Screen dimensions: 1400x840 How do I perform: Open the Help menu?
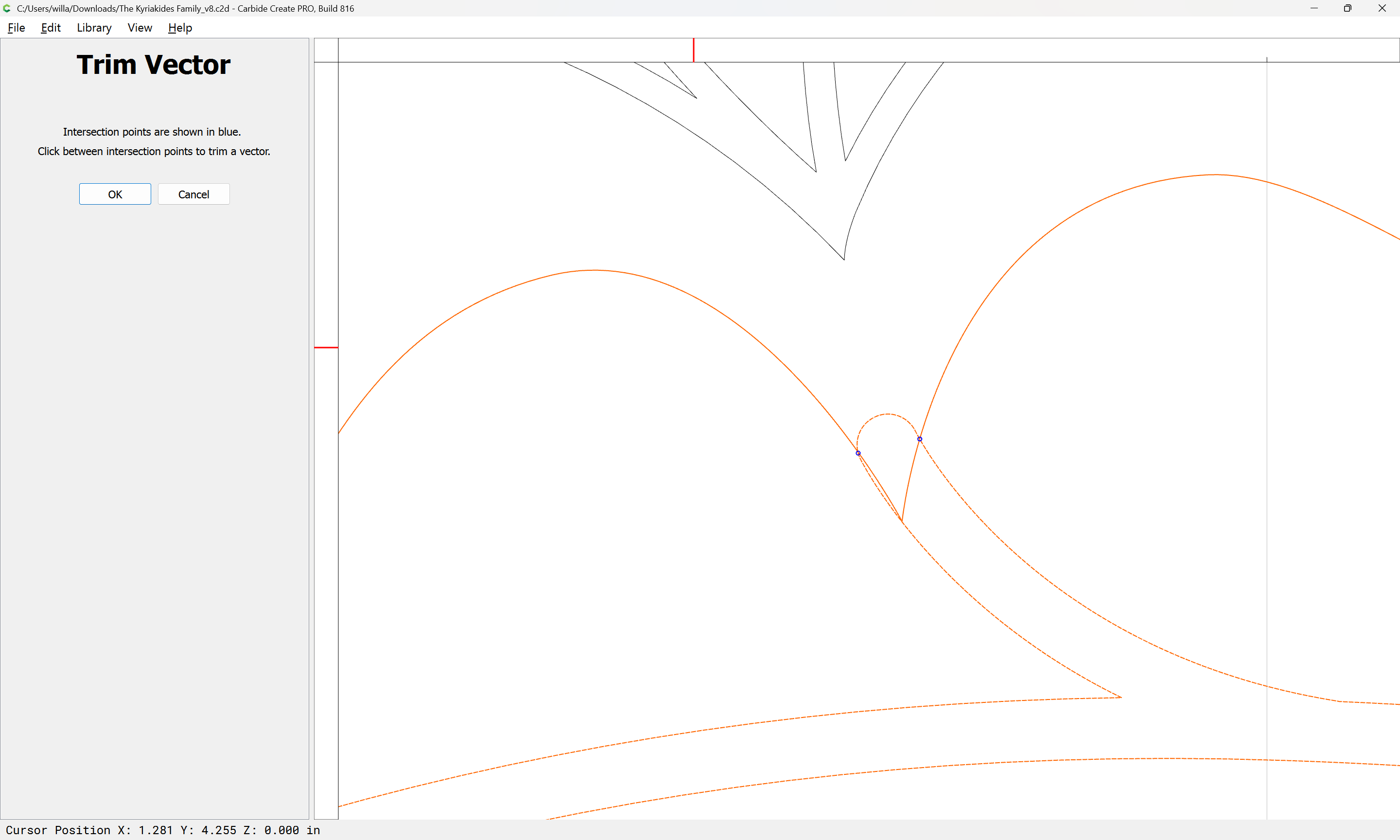(180, 28)
